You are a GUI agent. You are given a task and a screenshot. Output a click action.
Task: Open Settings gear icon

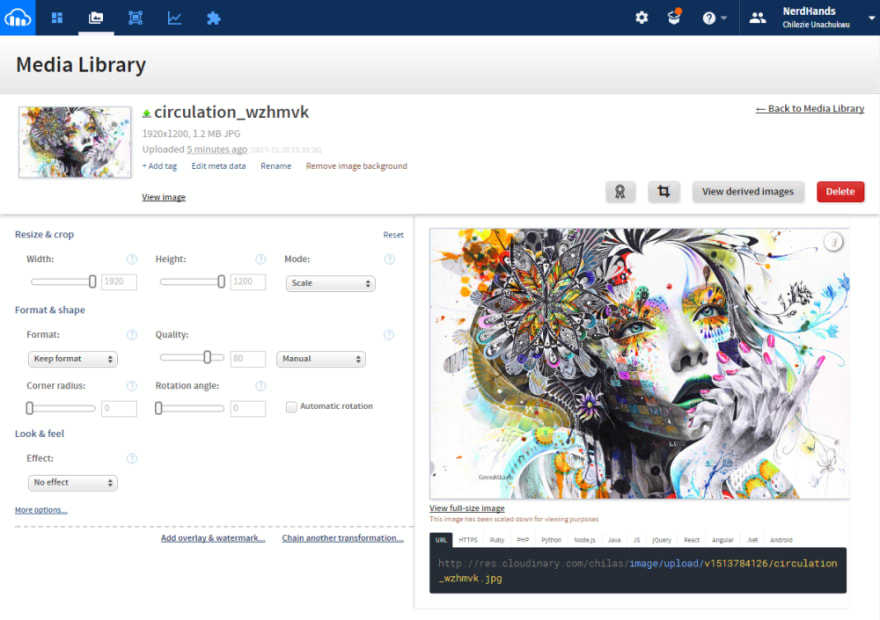click(641, 18)
